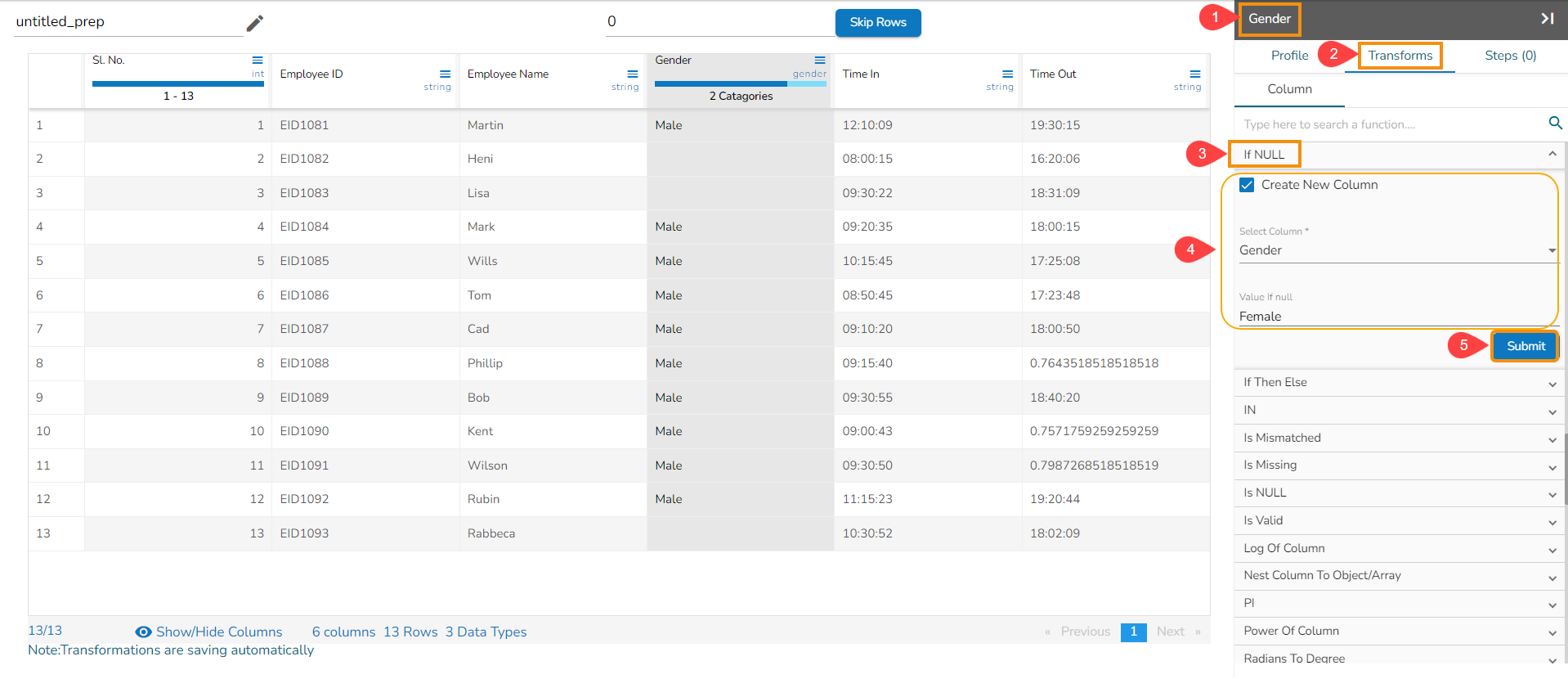Open the Employee Name column menu icon
This screenshot has width=1568, height=679.
point(633,74)
